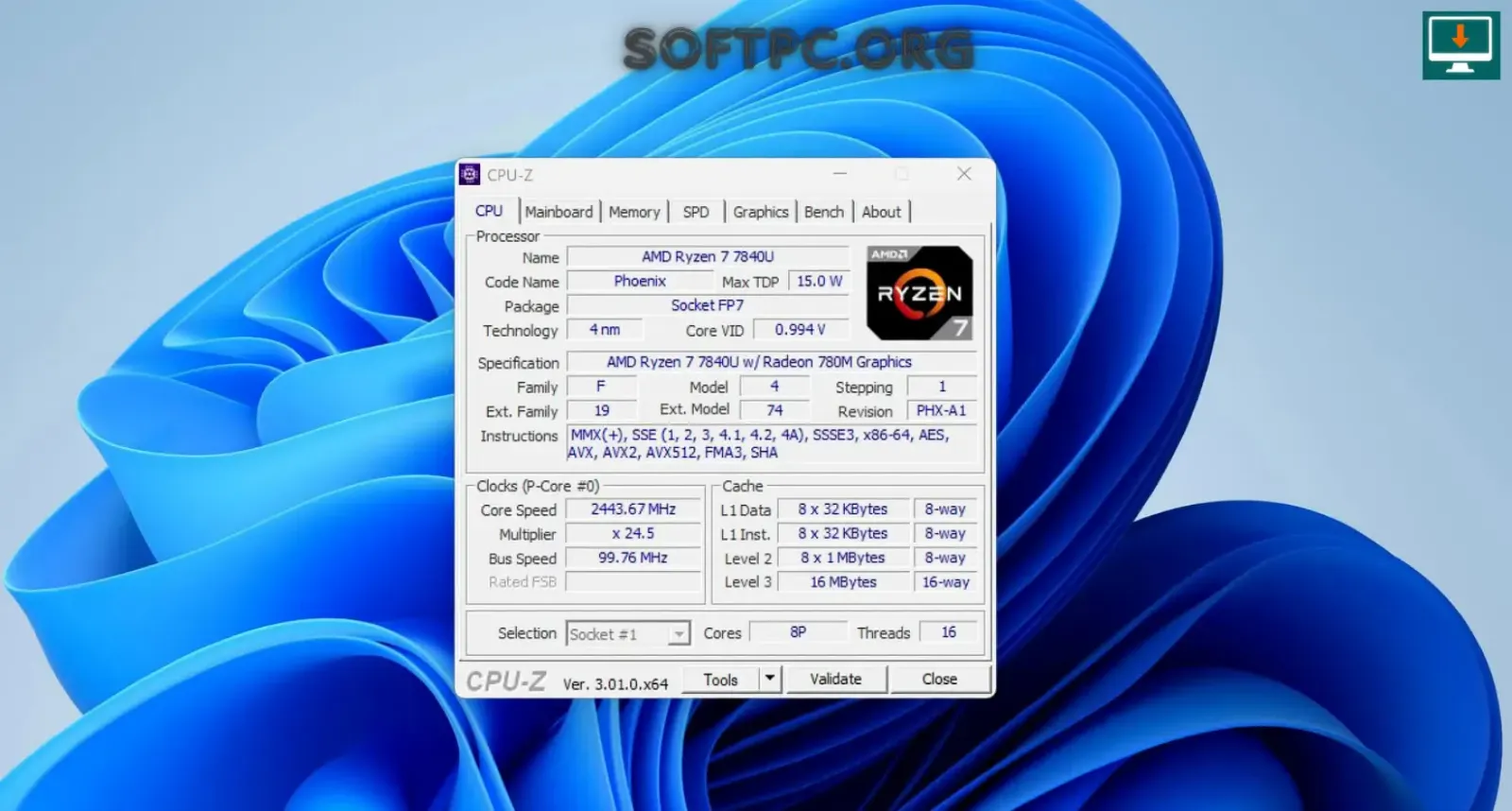Click the package value 'Socket FP7'
Screen dimensions: 1512x811
tap(708, 305)
